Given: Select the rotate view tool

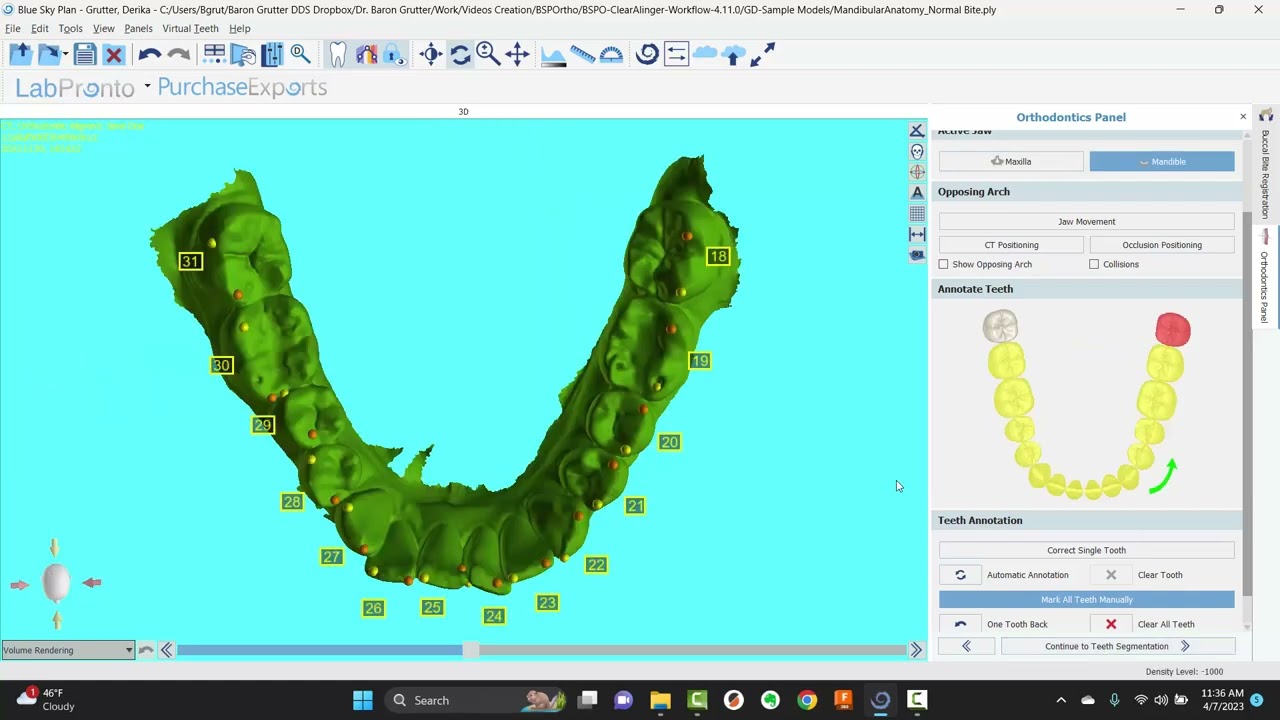Looking at the screenshot, I should (460, 54).
